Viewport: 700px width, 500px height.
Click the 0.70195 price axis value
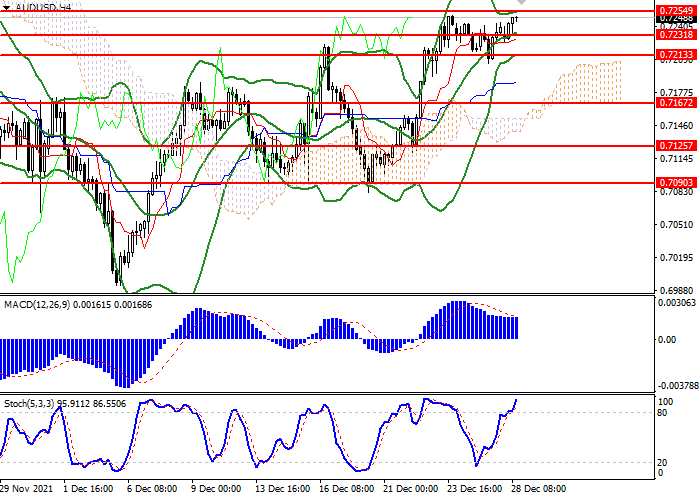(x=676, y=258)
